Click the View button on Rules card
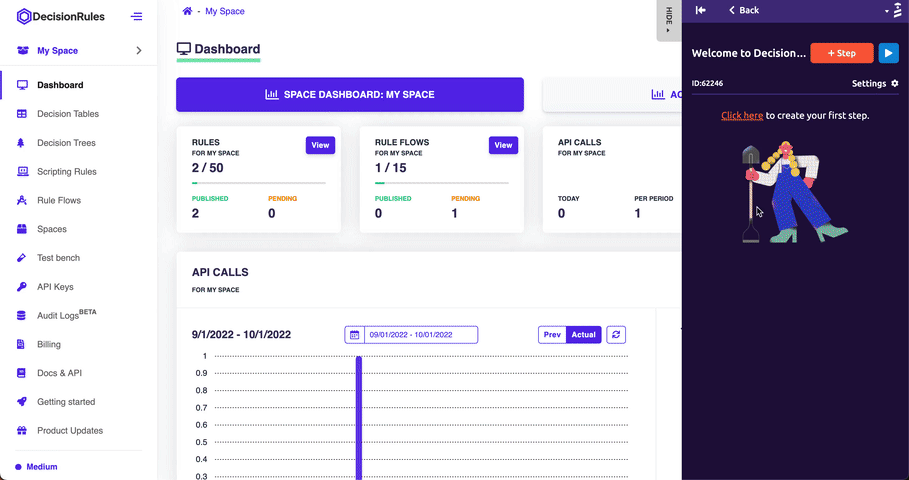909x480 pixels. [321, 146]
